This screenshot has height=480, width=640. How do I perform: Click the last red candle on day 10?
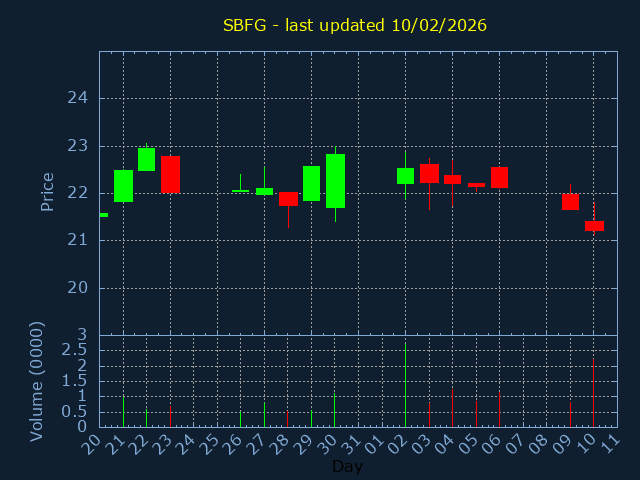click(594, 226)
